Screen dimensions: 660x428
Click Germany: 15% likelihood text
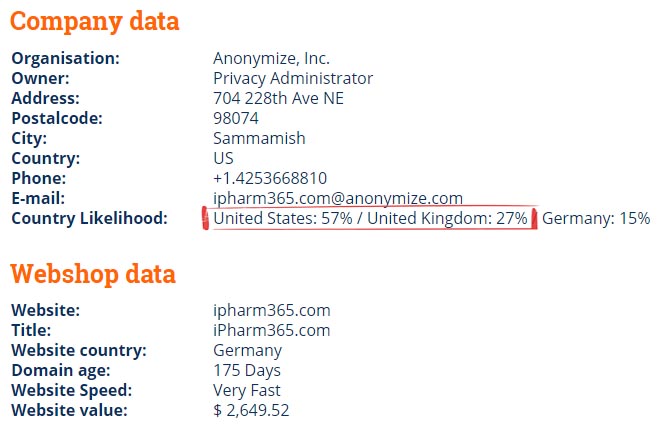coord(596,218)
